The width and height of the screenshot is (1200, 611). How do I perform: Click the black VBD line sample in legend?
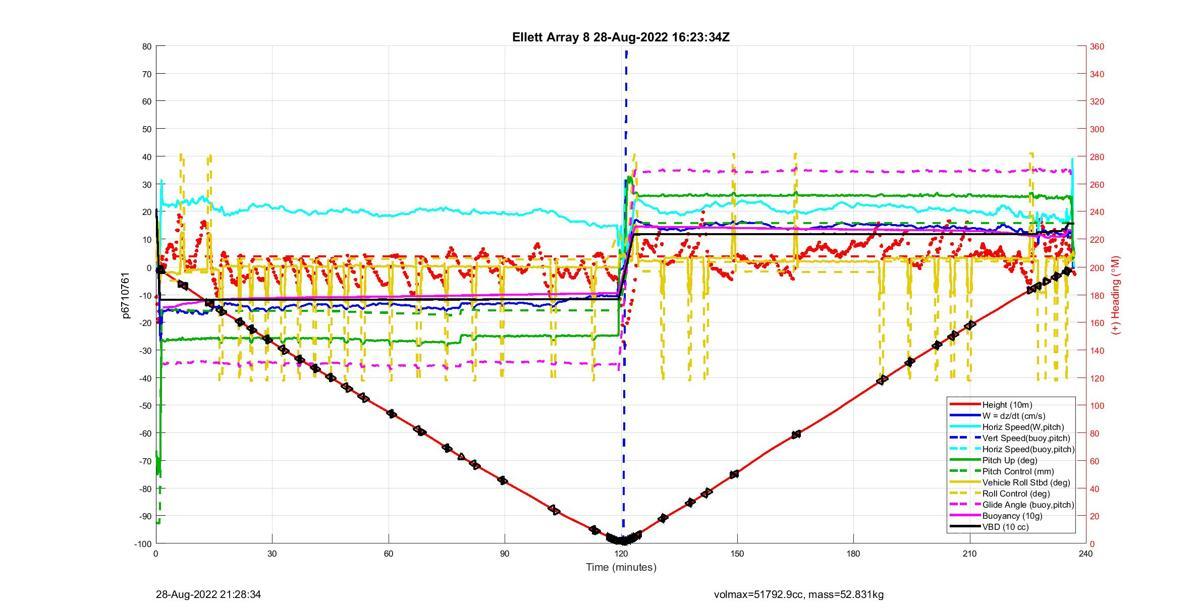pos(965,526)
